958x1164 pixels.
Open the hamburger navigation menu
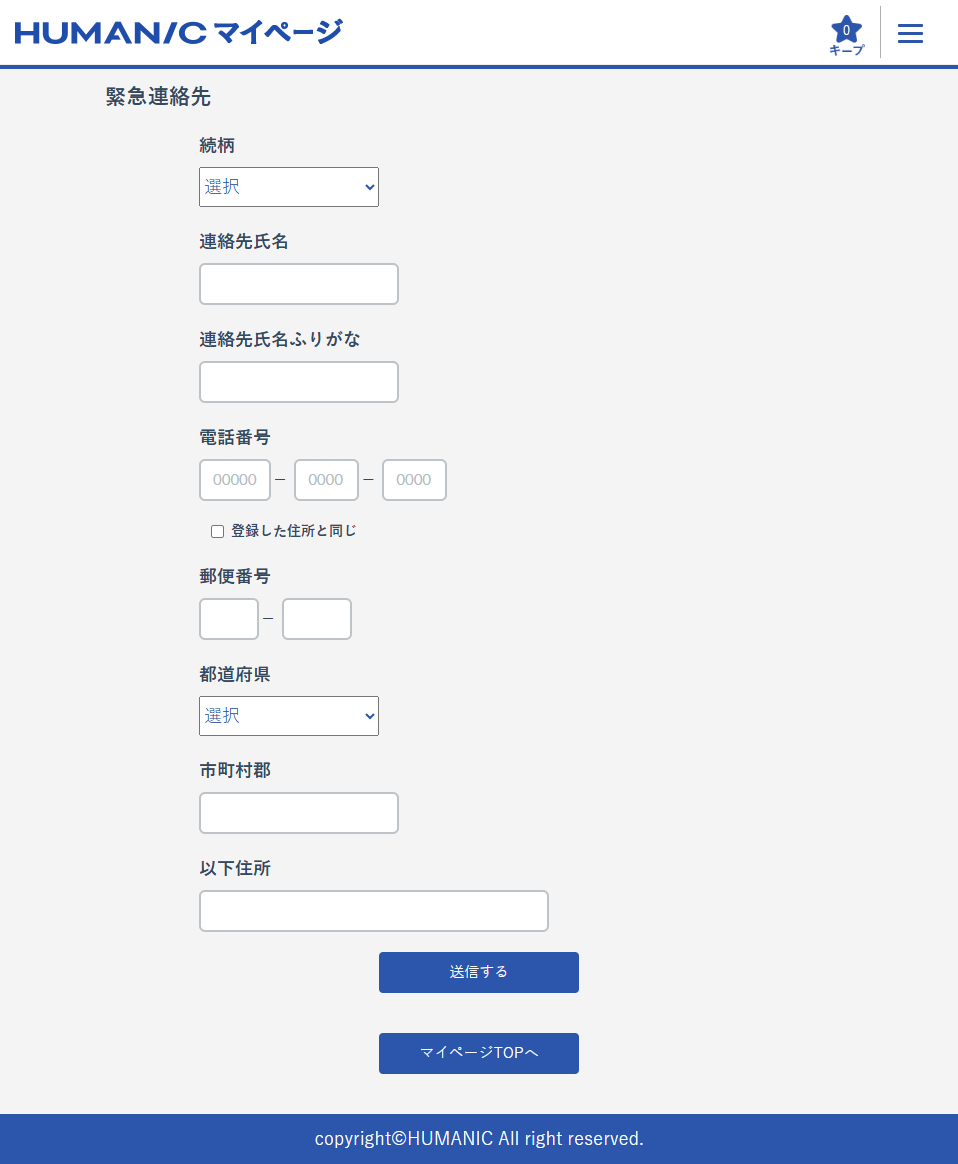[910, 32]
